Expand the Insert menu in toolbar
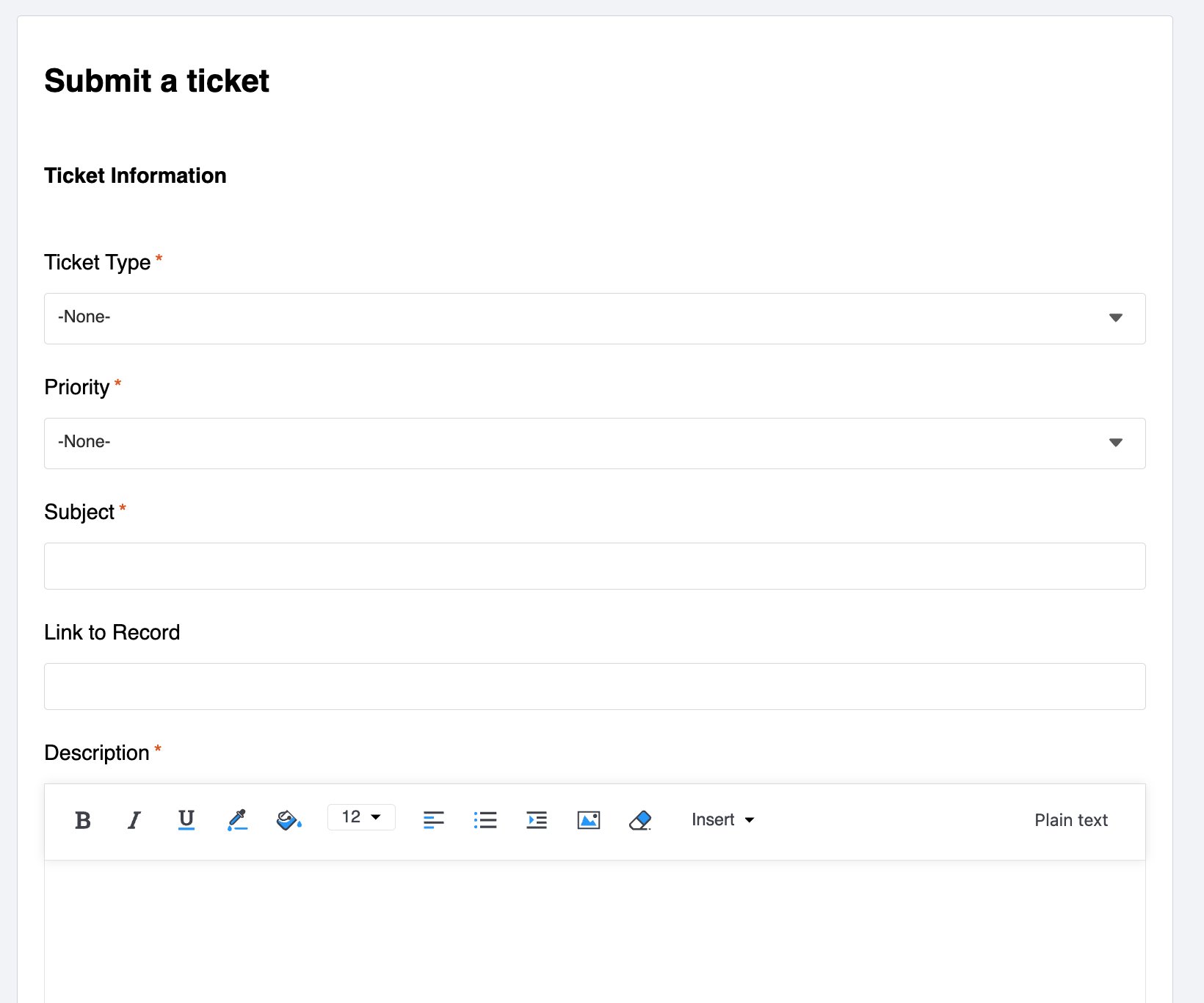This screenshot has height=1003, width=1204. point(722,820)
